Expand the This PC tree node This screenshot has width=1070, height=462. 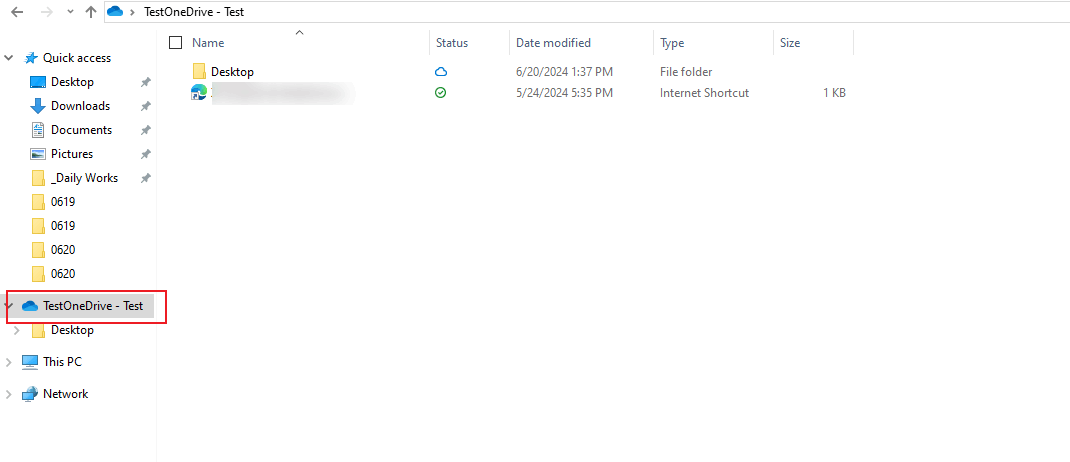tap(9, 362)
